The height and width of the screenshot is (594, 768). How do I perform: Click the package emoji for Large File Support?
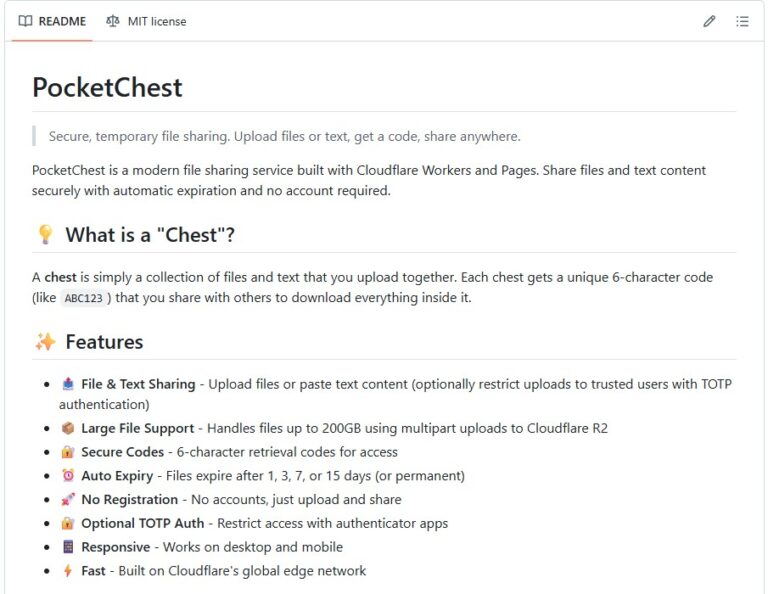68,428
